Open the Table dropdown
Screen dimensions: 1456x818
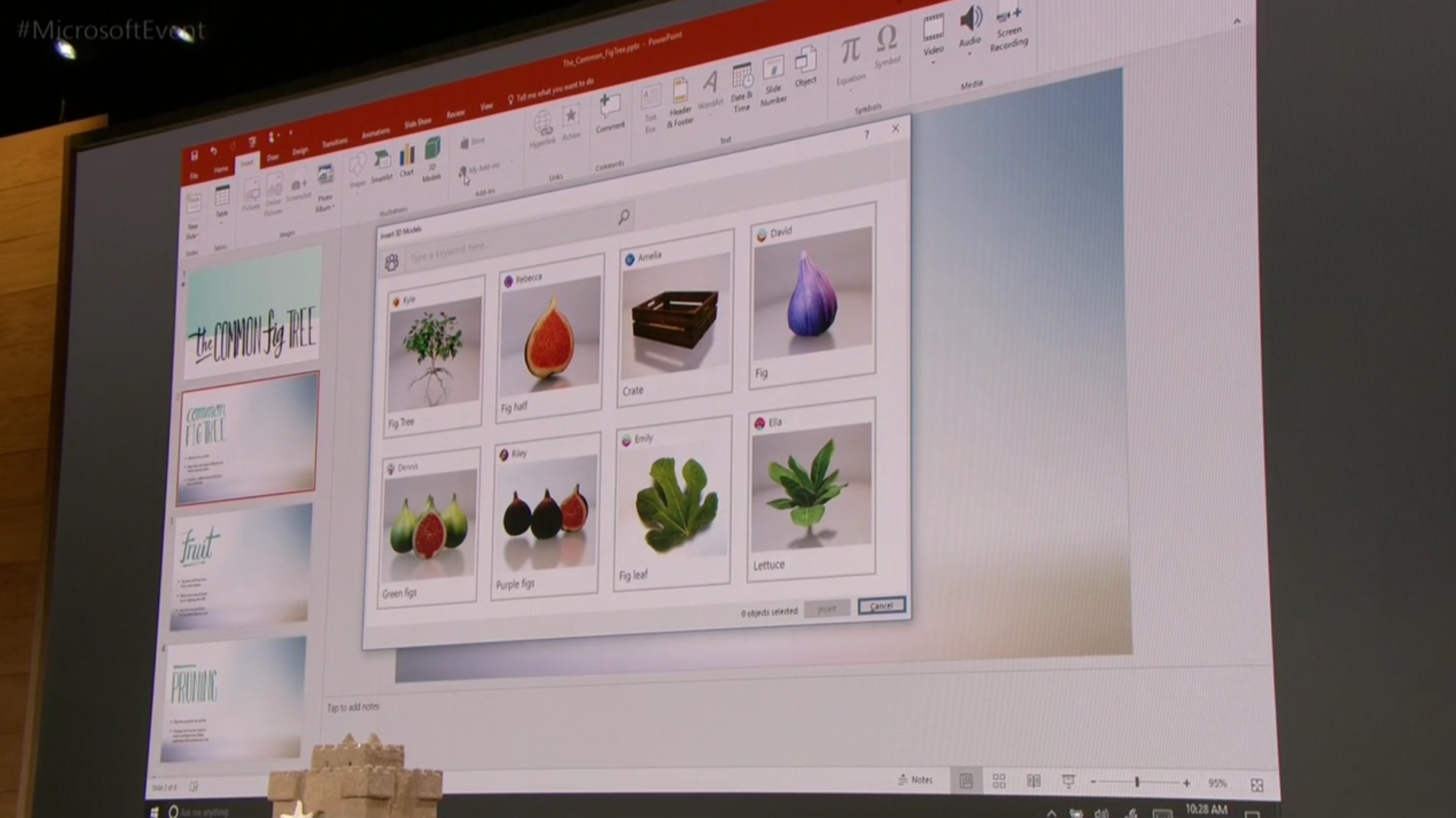point(222,203)
